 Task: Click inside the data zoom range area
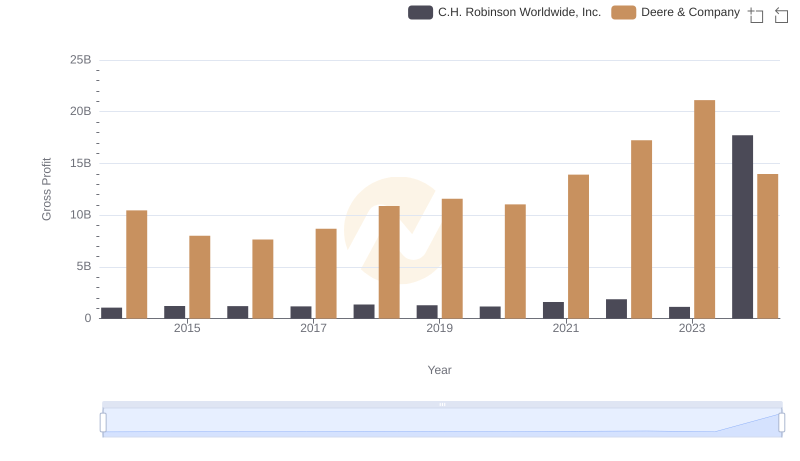442,422
